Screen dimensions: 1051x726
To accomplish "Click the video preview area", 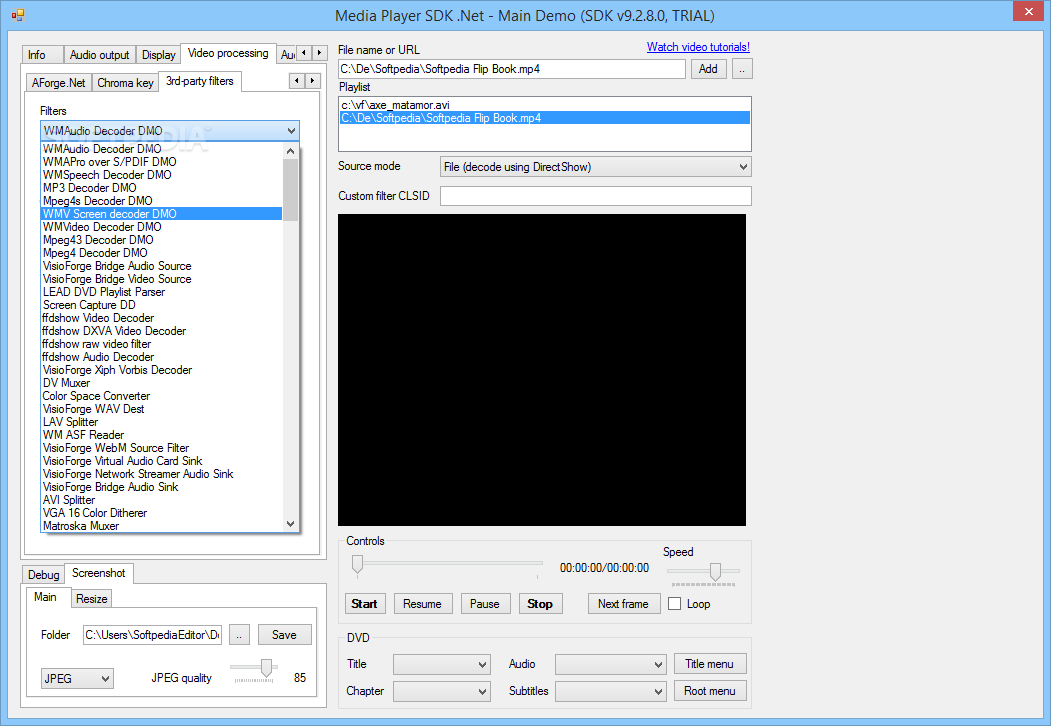I will pyautogui.click(x=542, y=370).
